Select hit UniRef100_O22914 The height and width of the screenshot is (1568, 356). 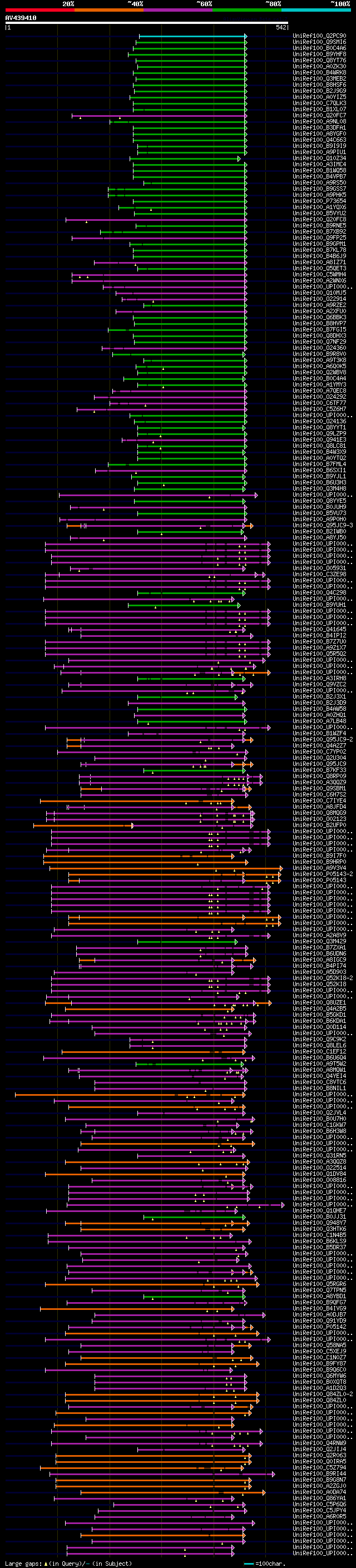319,299
